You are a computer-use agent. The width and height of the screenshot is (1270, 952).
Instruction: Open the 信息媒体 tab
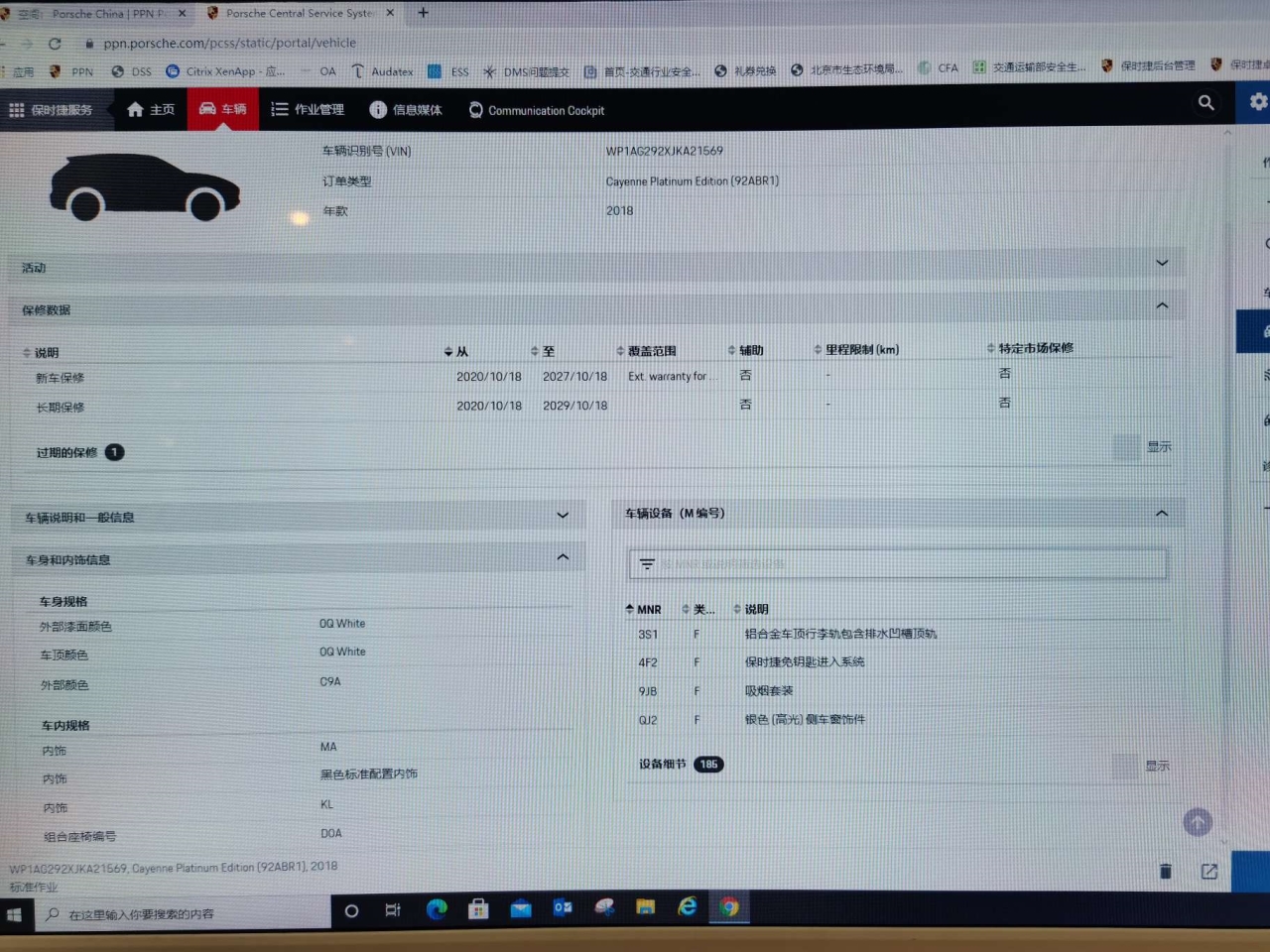[x=406, y=109]
